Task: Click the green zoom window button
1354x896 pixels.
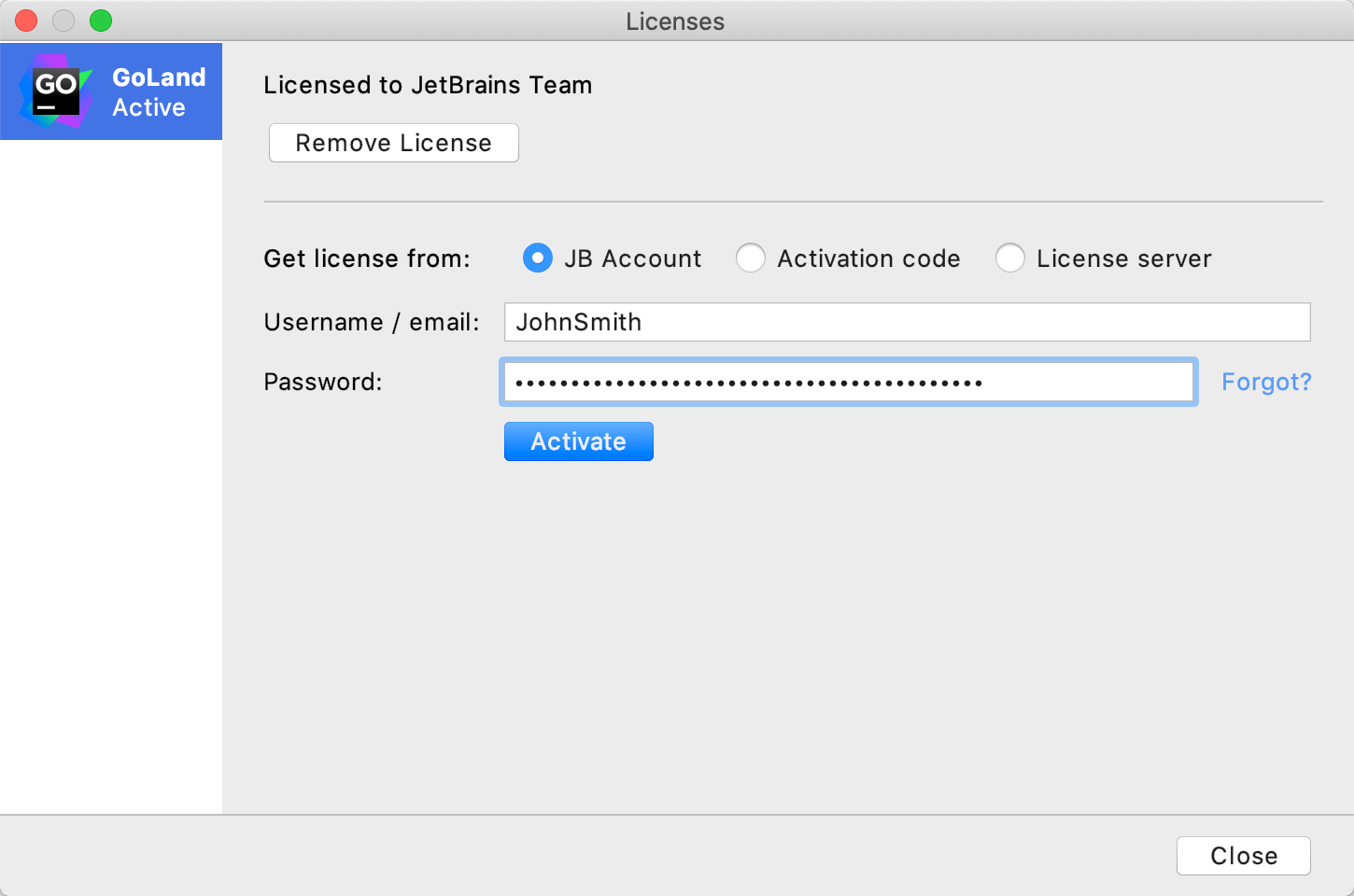Action: pos(101,21)
